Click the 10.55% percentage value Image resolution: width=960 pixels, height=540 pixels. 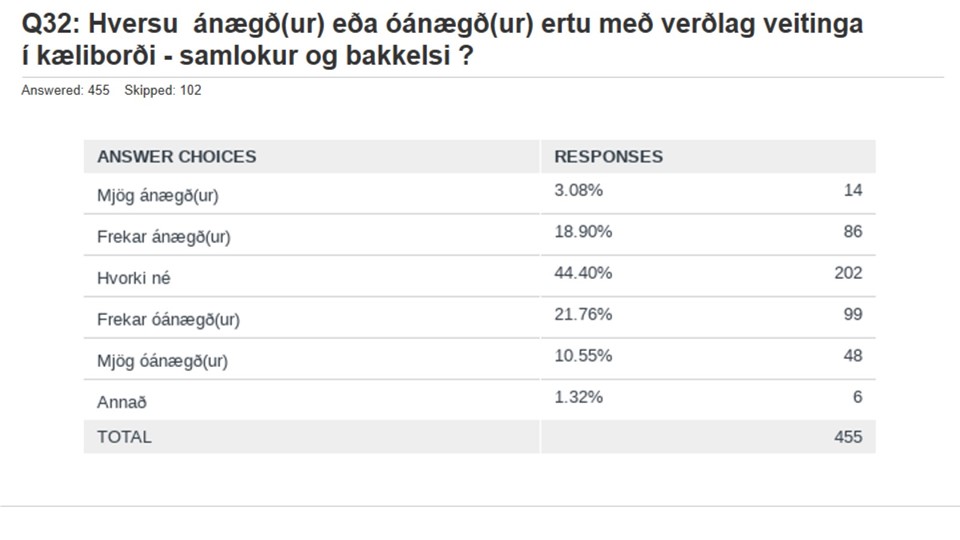583,355
